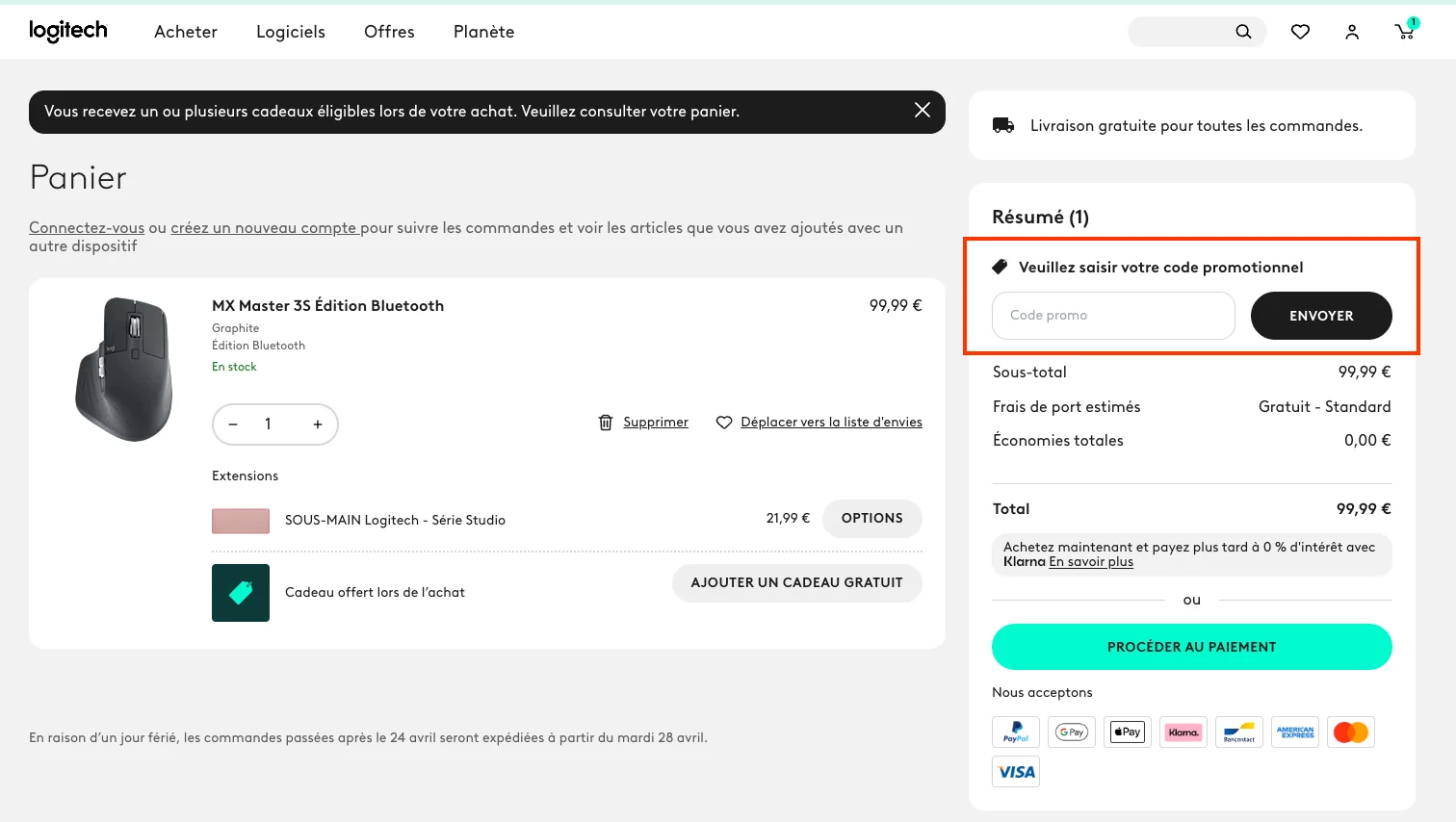Open the Logiciels menu
This screenshot has height=822, width=1456.
291,32
